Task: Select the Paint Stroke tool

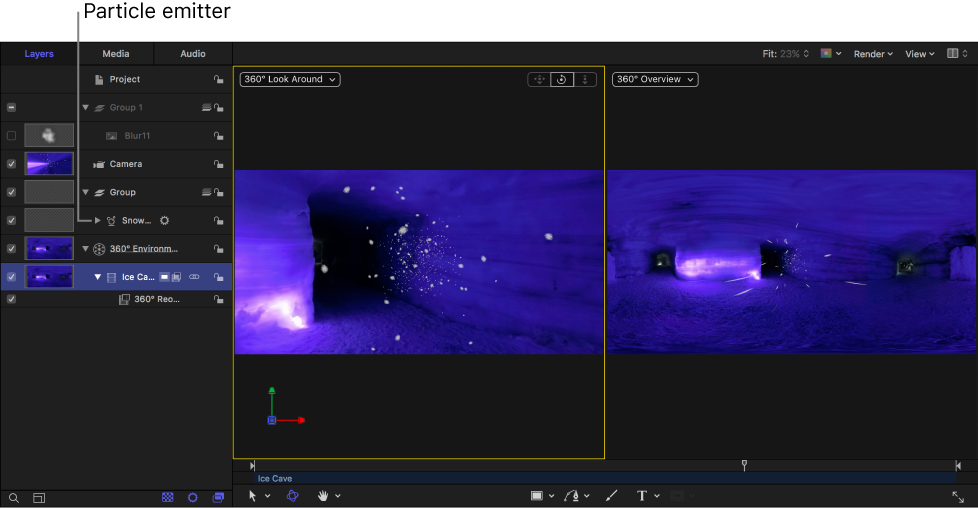Action: 611,496
